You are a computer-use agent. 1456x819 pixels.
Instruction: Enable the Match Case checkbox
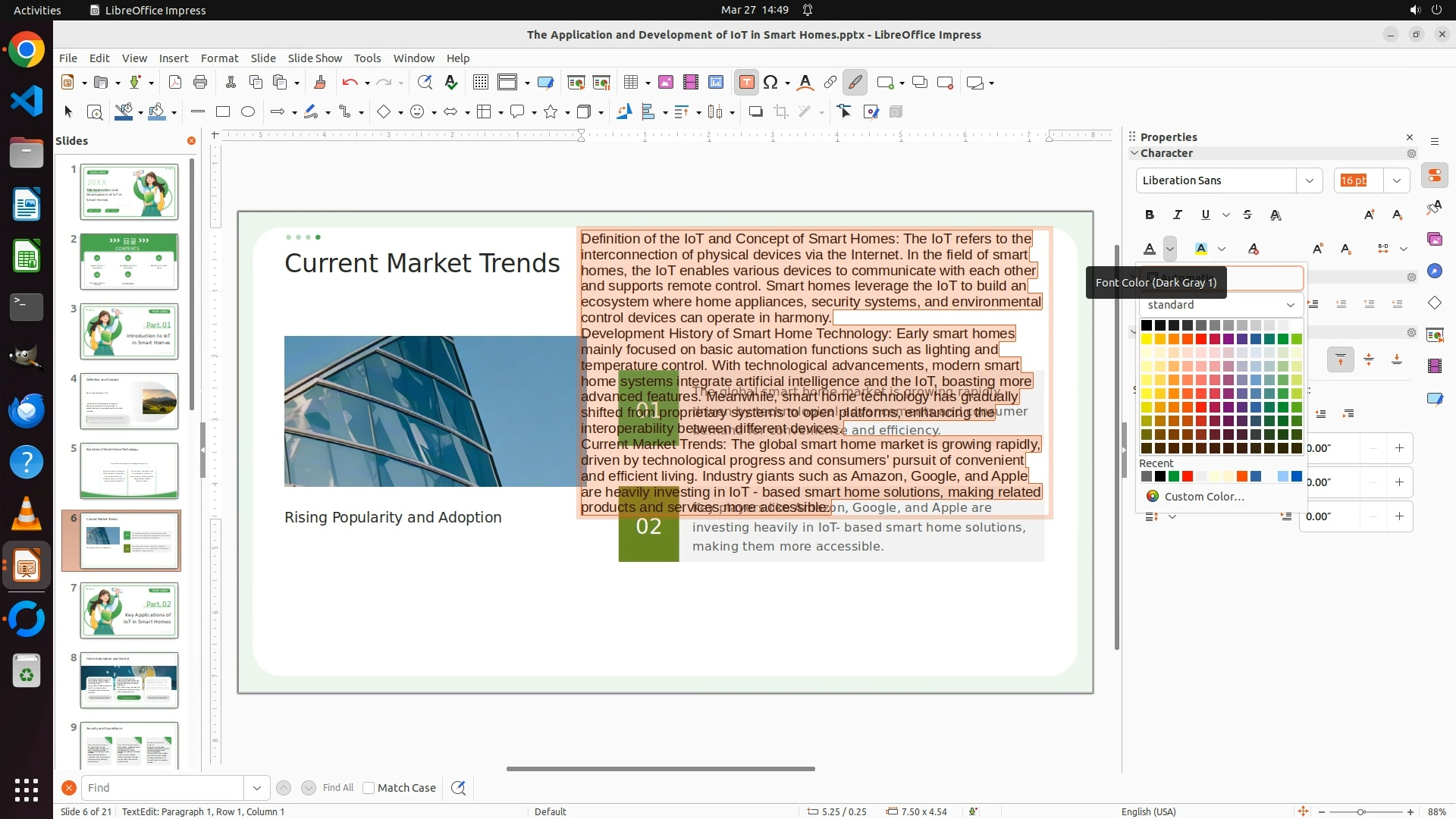(x=369, y=788)
